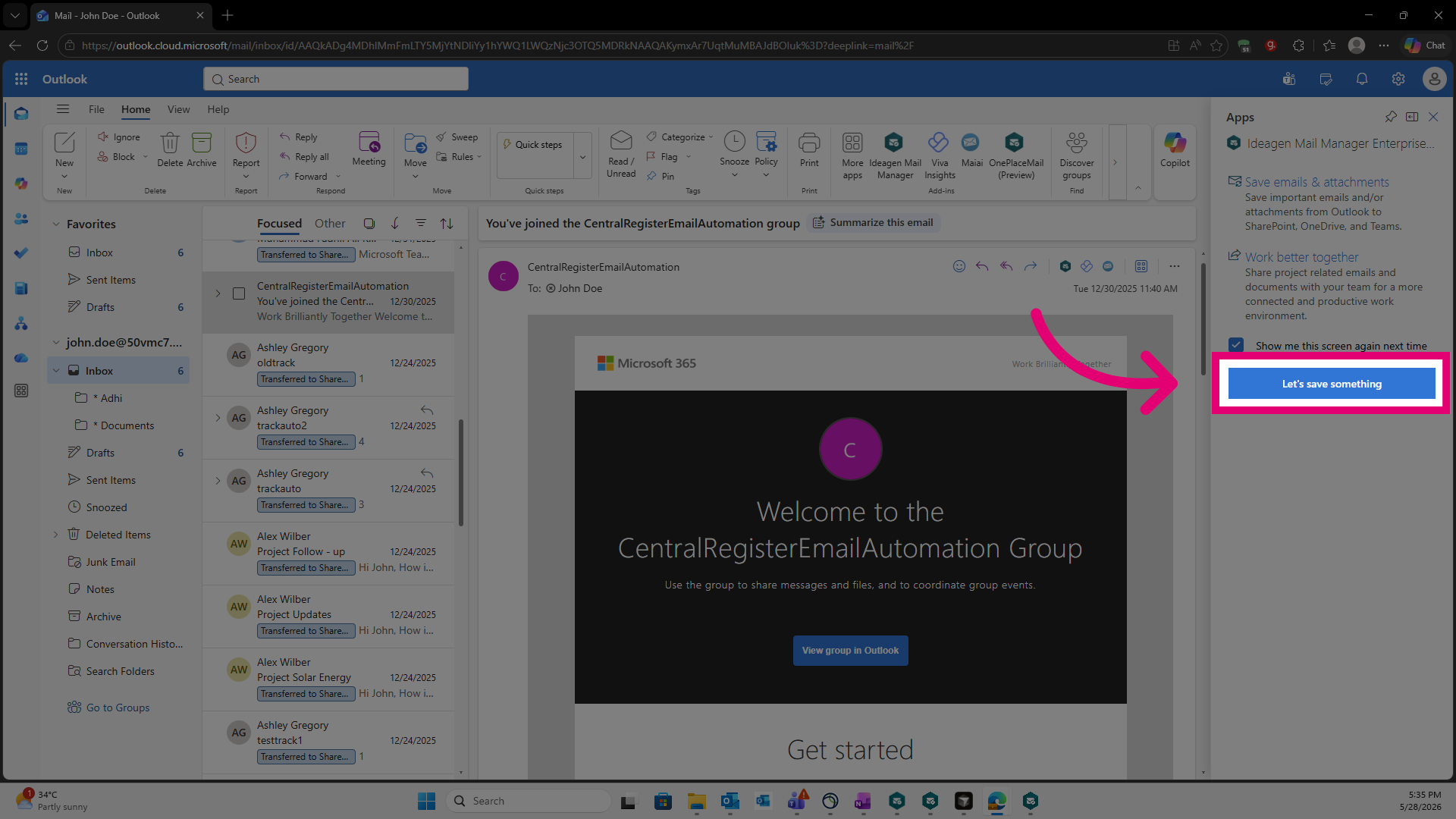Open the Meeting reply option

[x=369, y=149]
